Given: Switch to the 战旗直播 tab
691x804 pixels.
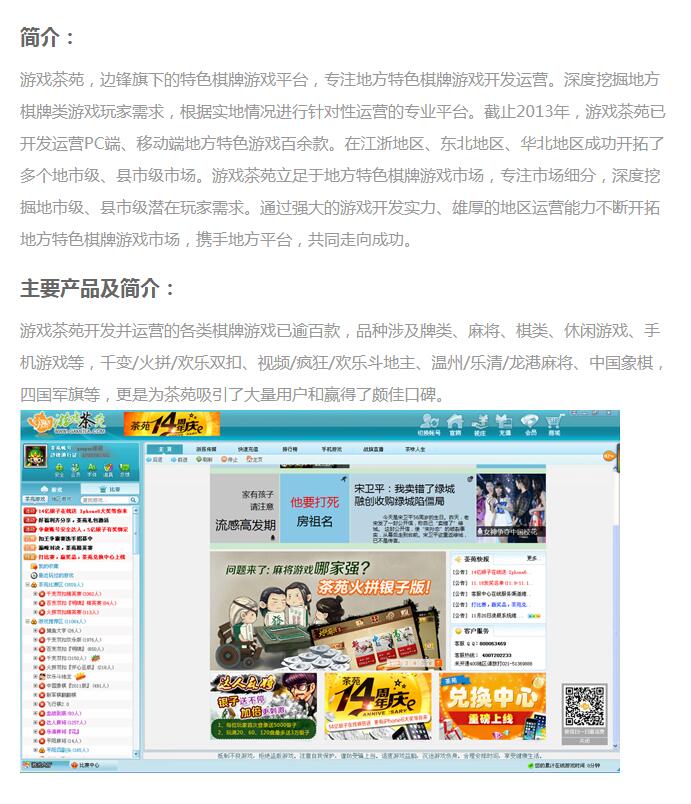Looking at the screenshot, I should 373,449.
